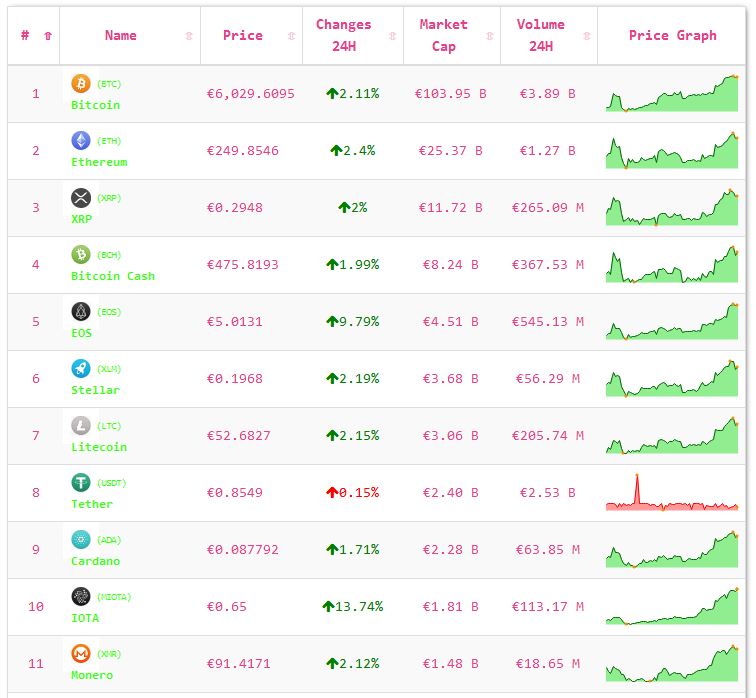View Tether red price graph
Viewport: 756px width, 698px height.
point(671,493)
